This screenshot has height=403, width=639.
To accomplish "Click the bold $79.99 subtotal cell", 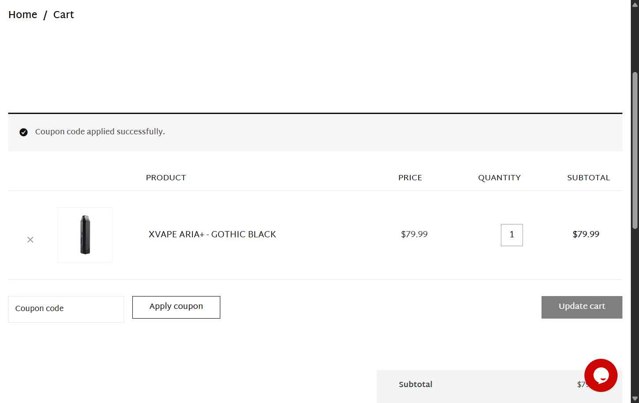I will point(586,234).
